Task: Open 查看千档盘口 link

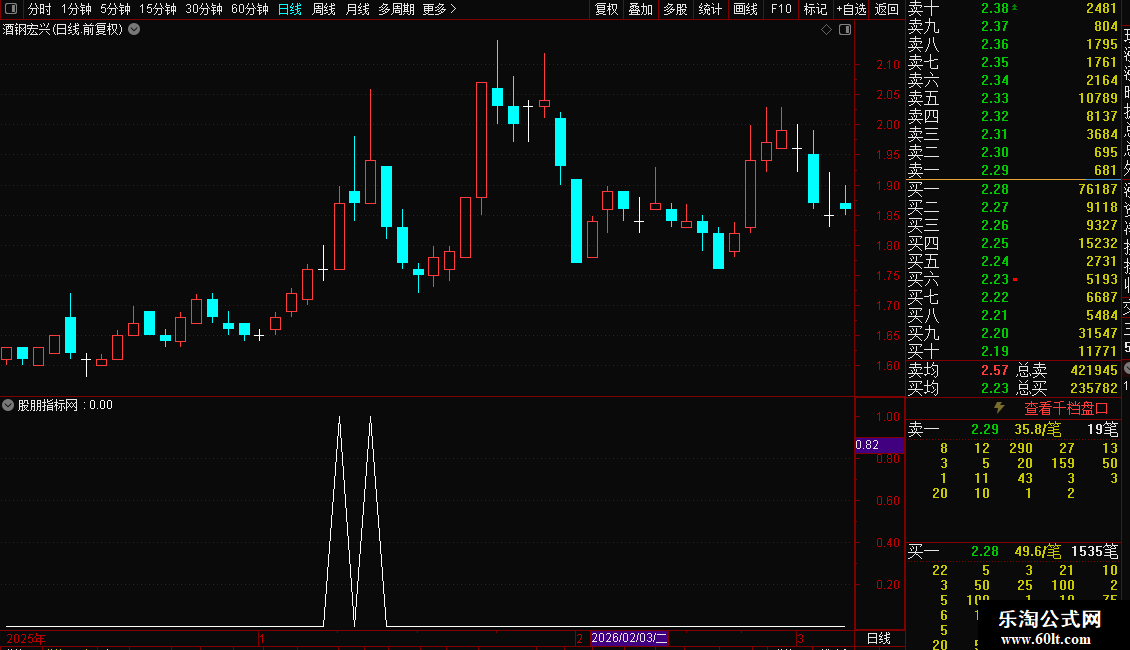Action: (1066, 409)
